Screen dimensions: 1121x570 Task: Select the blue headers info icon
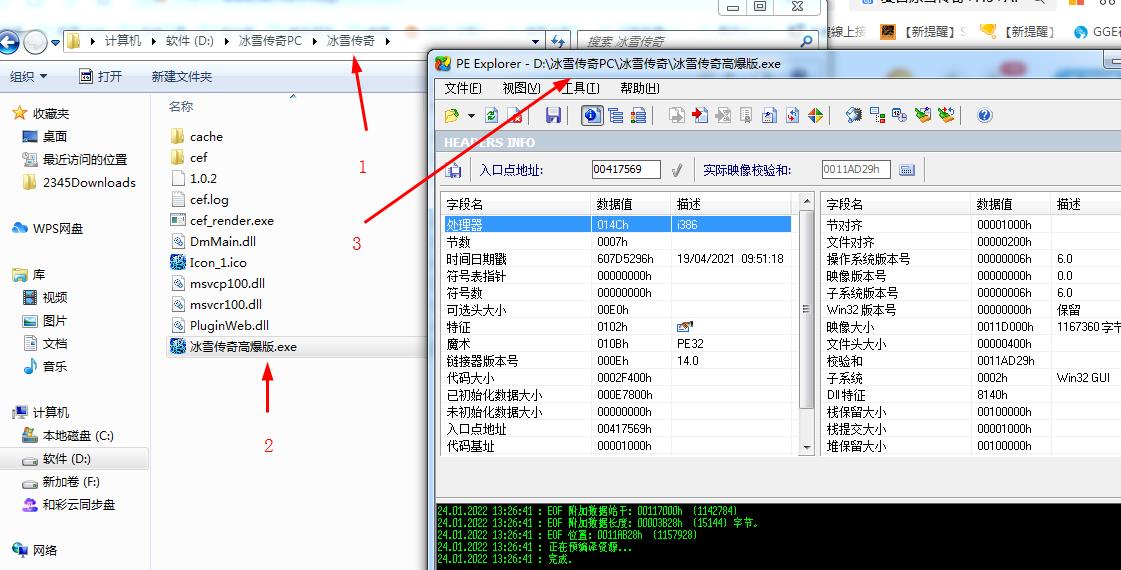pyautogui.click(x=592, y=116)
